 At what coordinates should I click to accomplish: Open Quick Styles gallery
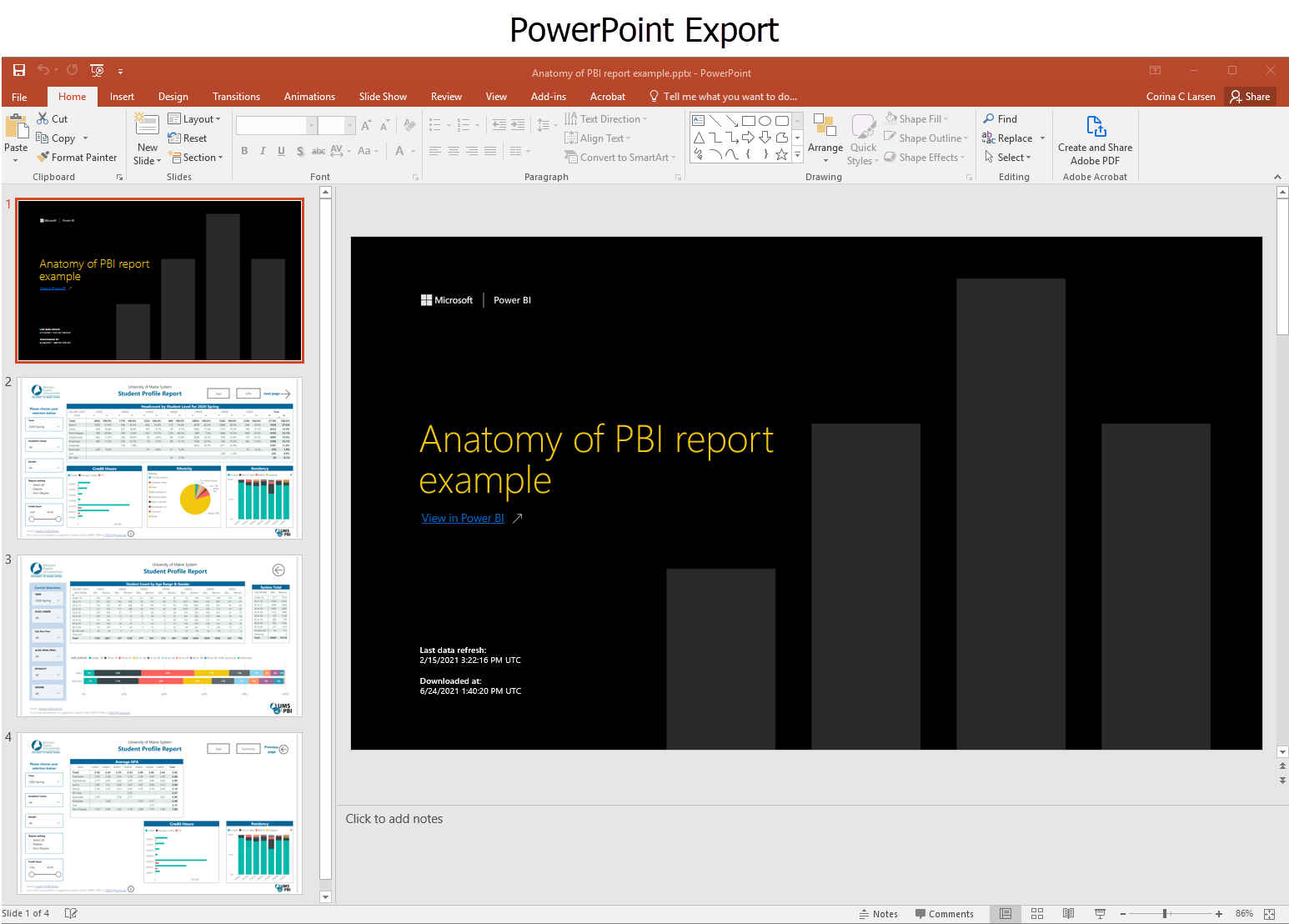coord(863,138)
